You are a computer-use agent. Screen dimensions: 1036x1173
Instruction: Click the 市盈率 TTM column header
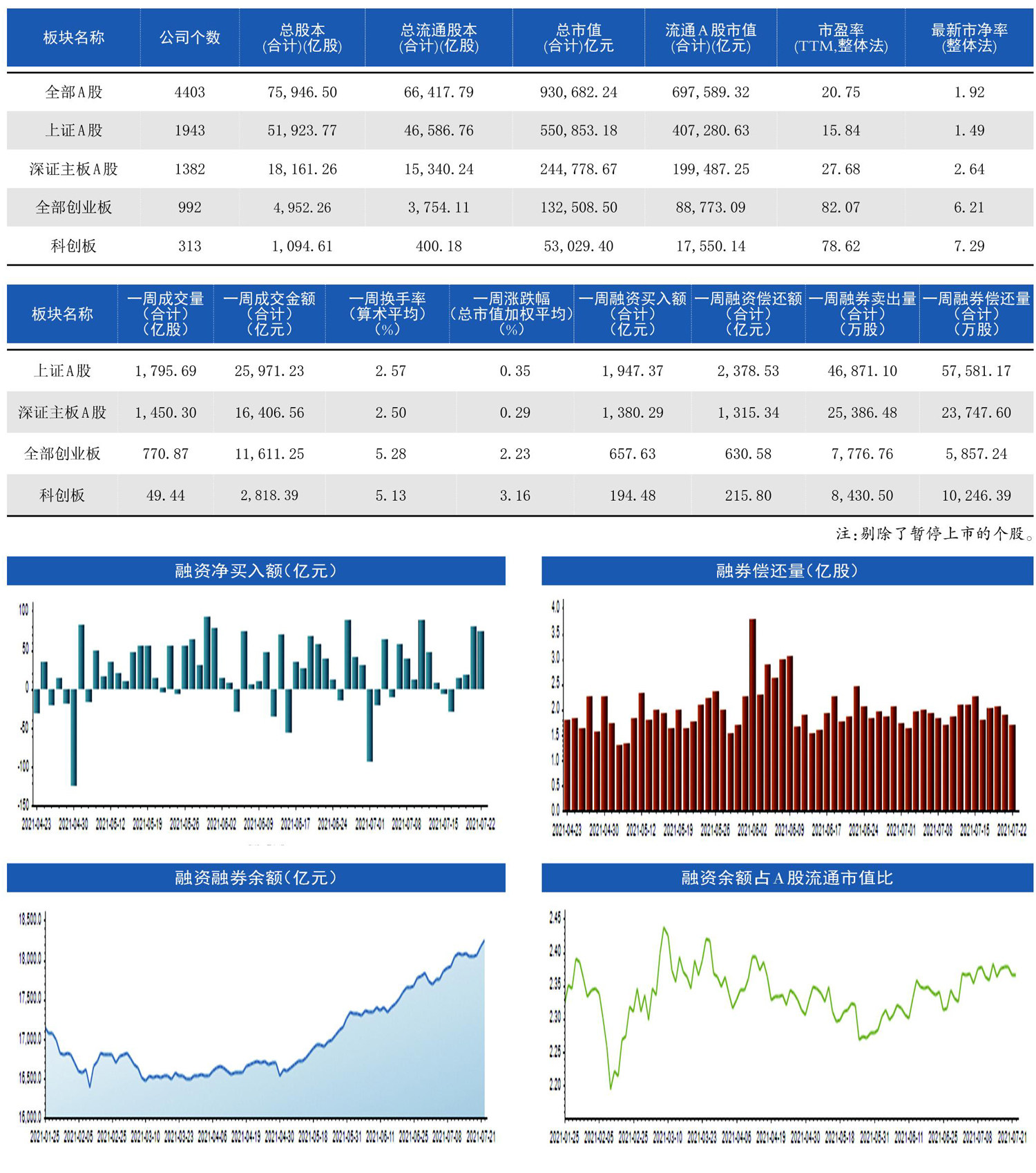[841, 38]
